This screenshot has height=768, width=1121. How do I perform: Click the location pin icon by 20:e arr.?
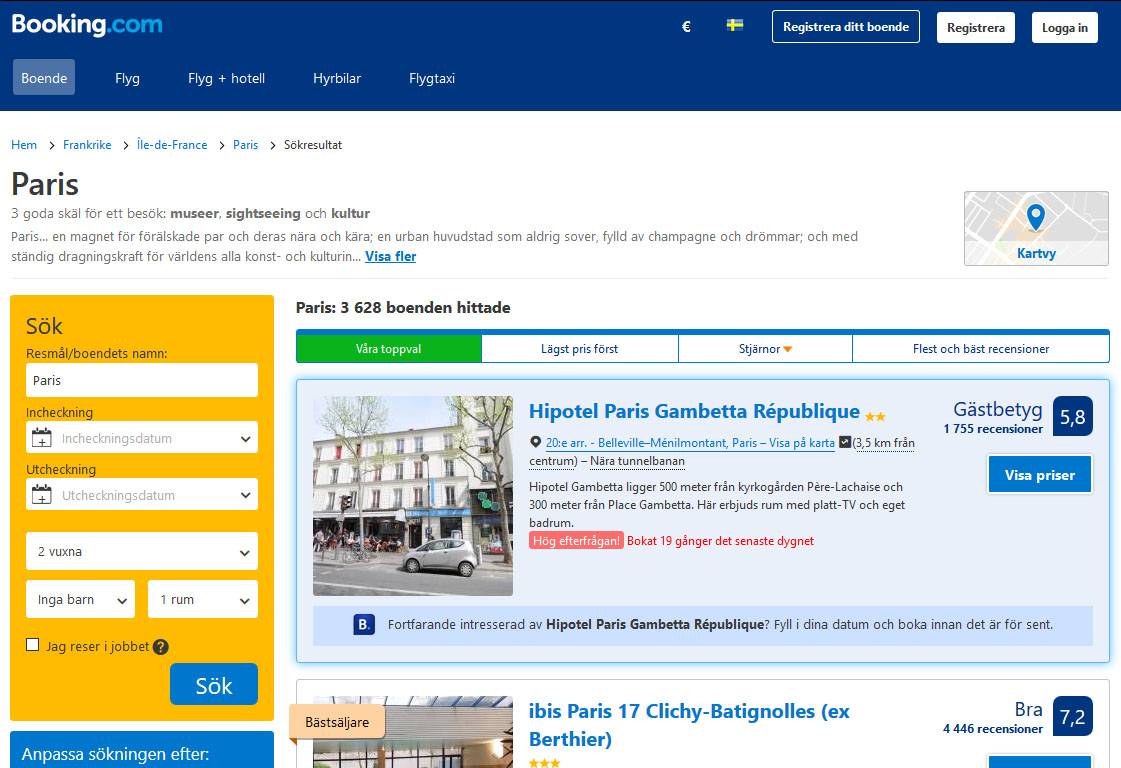[x=536, y=442]
